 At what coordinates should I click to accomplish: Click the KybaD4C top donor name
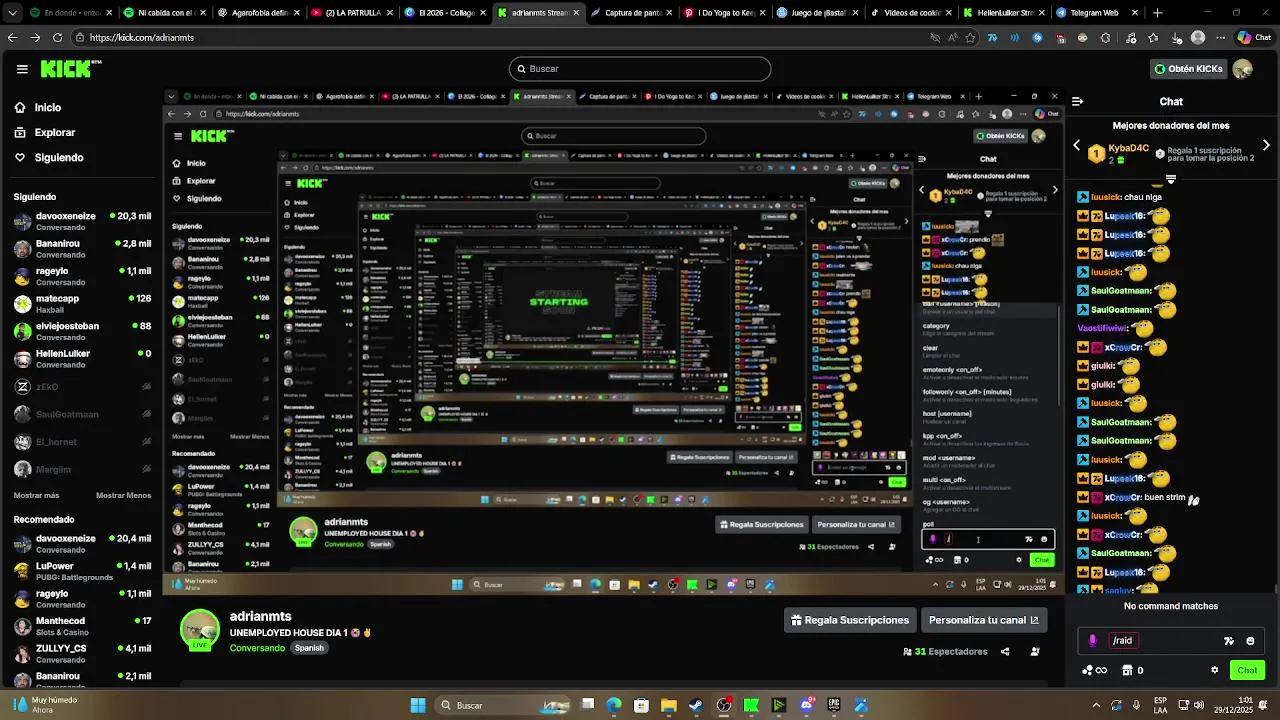[1130, 148]
